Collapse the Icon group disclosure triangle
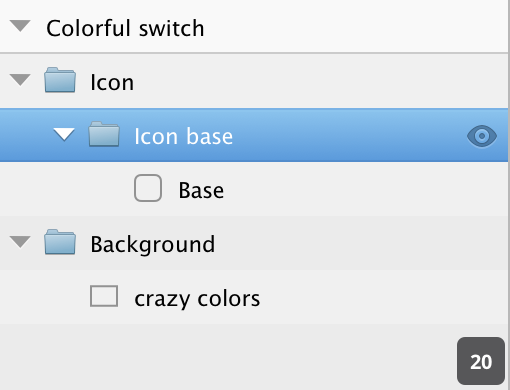This screenshot has height=390, width=510. pos(20,80)
